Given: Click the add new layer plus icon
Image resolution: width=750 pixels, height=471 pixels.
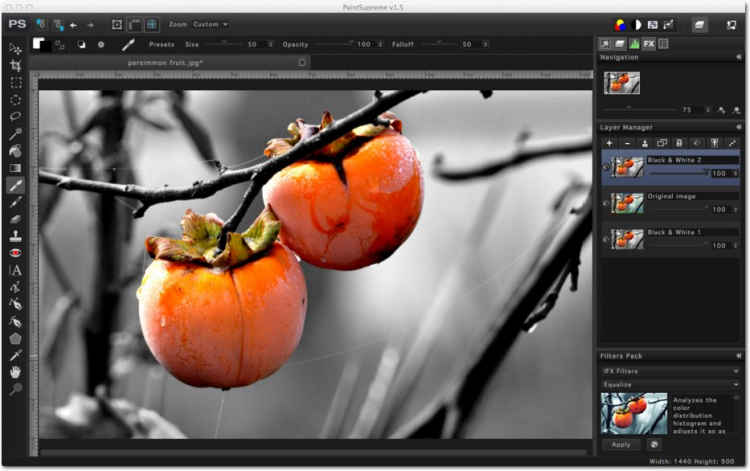Looking at the screenshot, I should pos(609,143).
